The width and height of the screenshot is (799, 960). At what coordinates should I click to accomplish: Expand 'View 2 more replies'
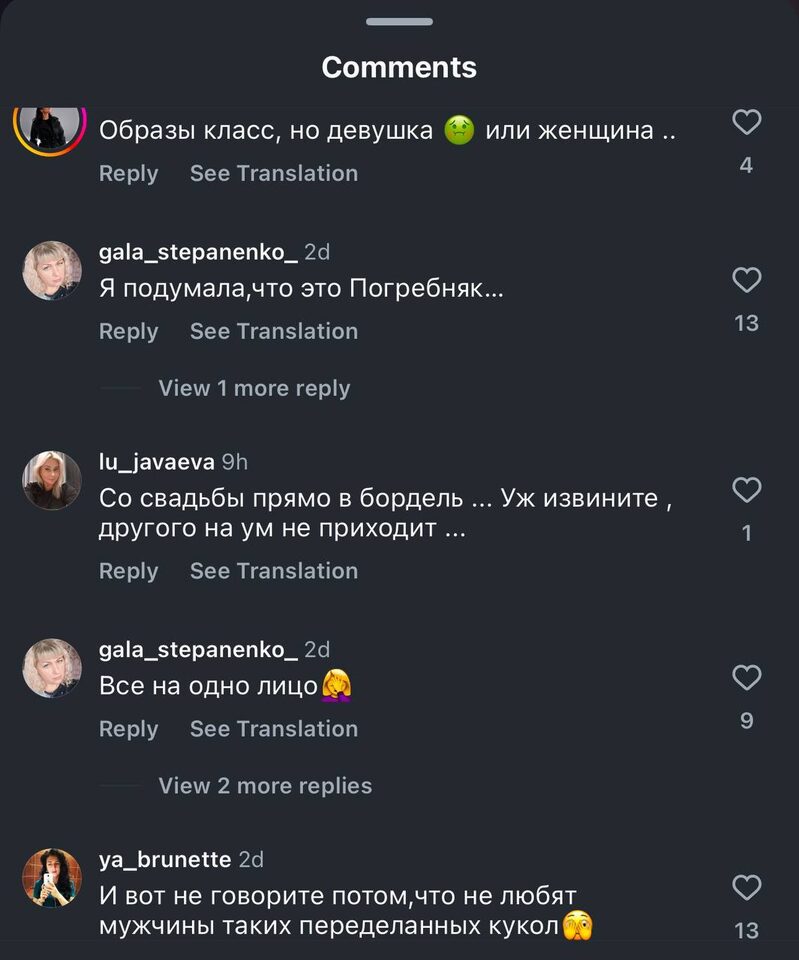pyautogui.click(x=265, y=786)
